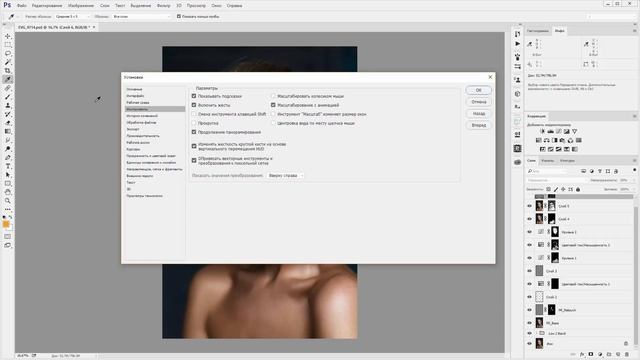Open the Adjustments panel options menu

tap(634, 116)
